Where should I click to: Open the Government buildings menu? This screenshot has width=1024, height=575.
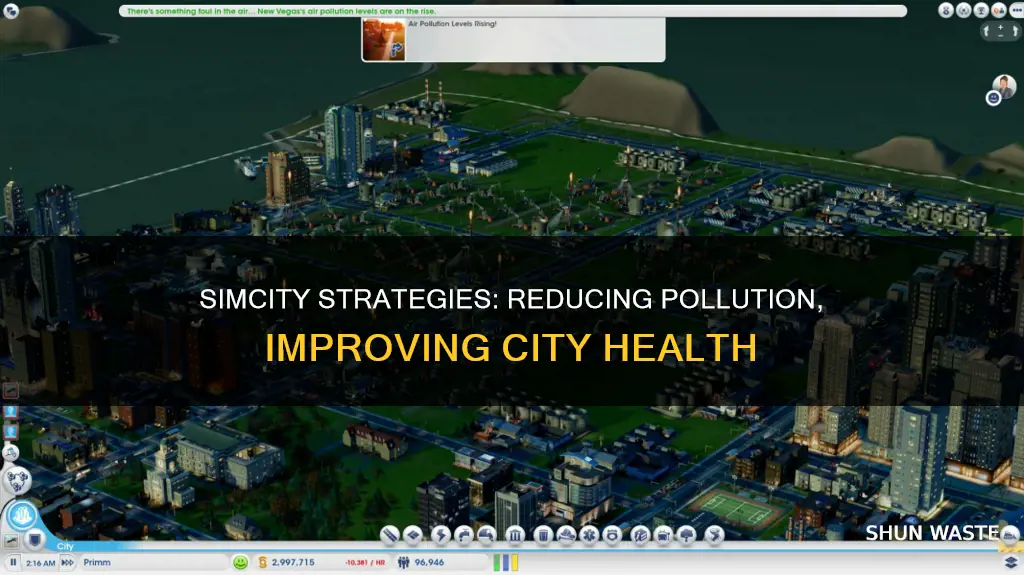(515, 535)
